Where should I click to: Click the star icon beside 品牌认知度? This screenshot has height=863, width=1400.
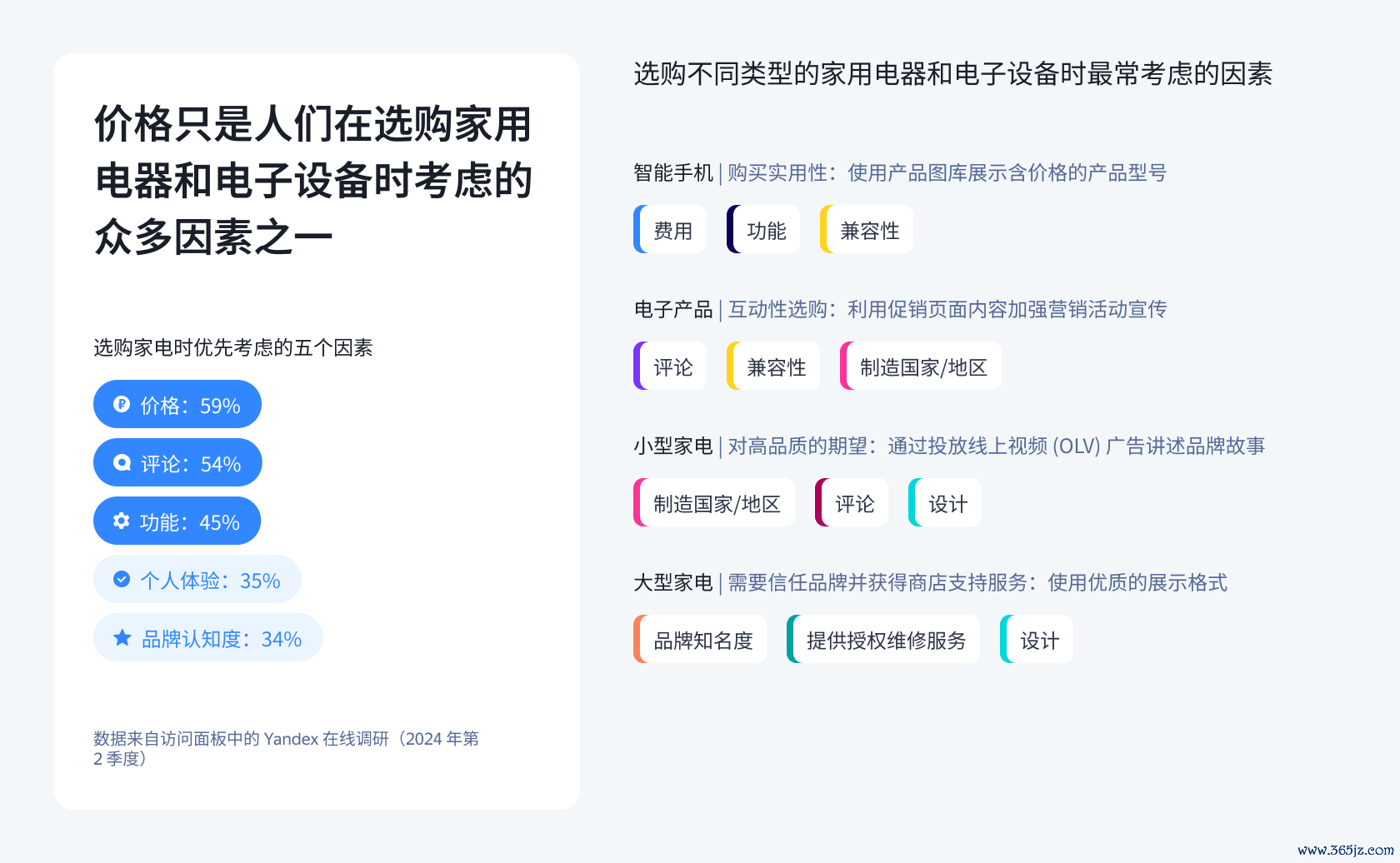point(122,637)
